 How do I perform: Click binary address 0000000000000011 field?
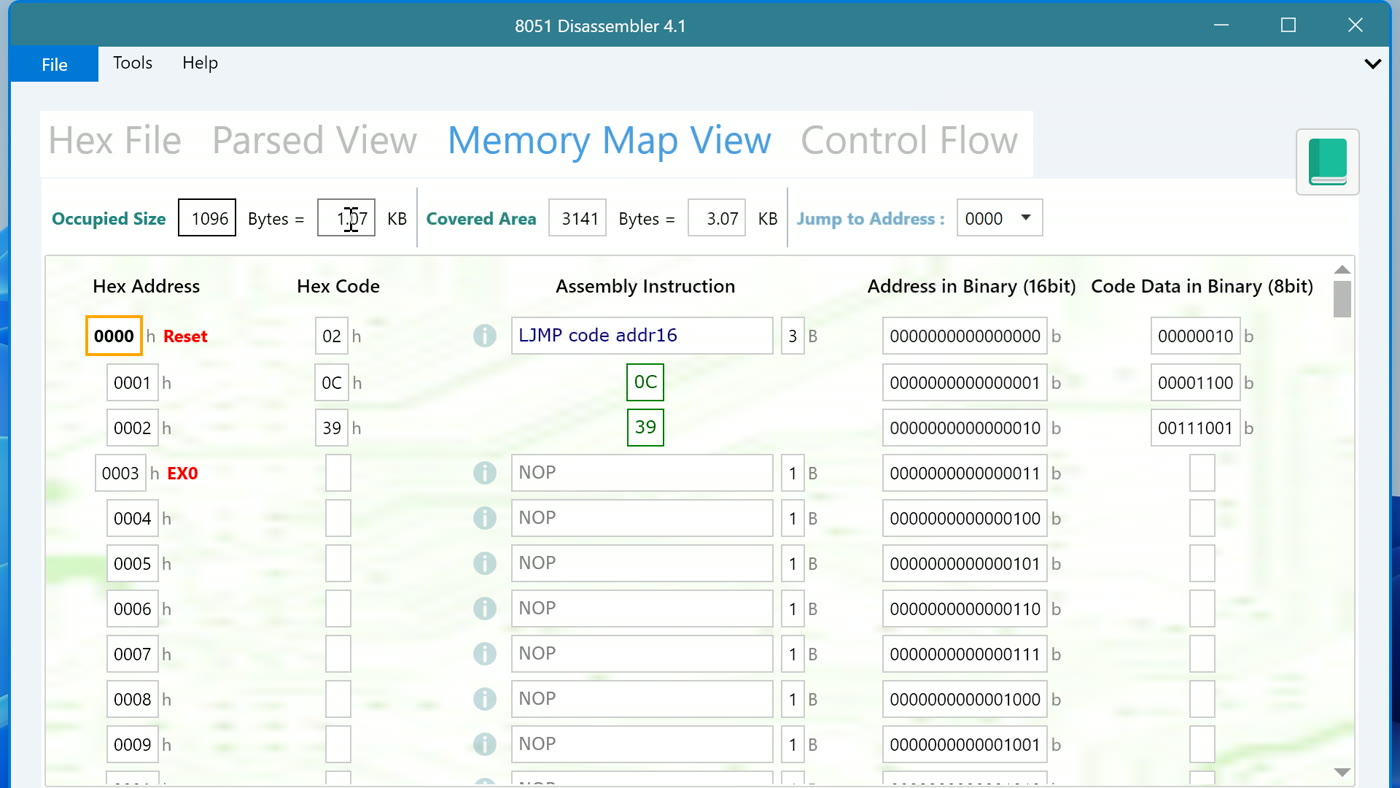pos(965,473)
